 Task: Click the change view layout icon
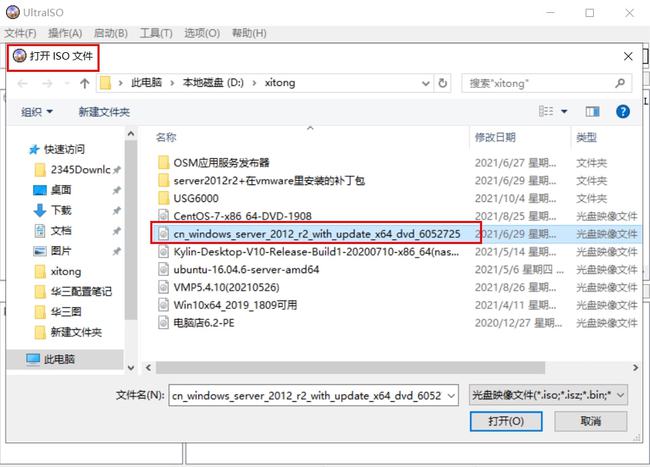[546, 111]
